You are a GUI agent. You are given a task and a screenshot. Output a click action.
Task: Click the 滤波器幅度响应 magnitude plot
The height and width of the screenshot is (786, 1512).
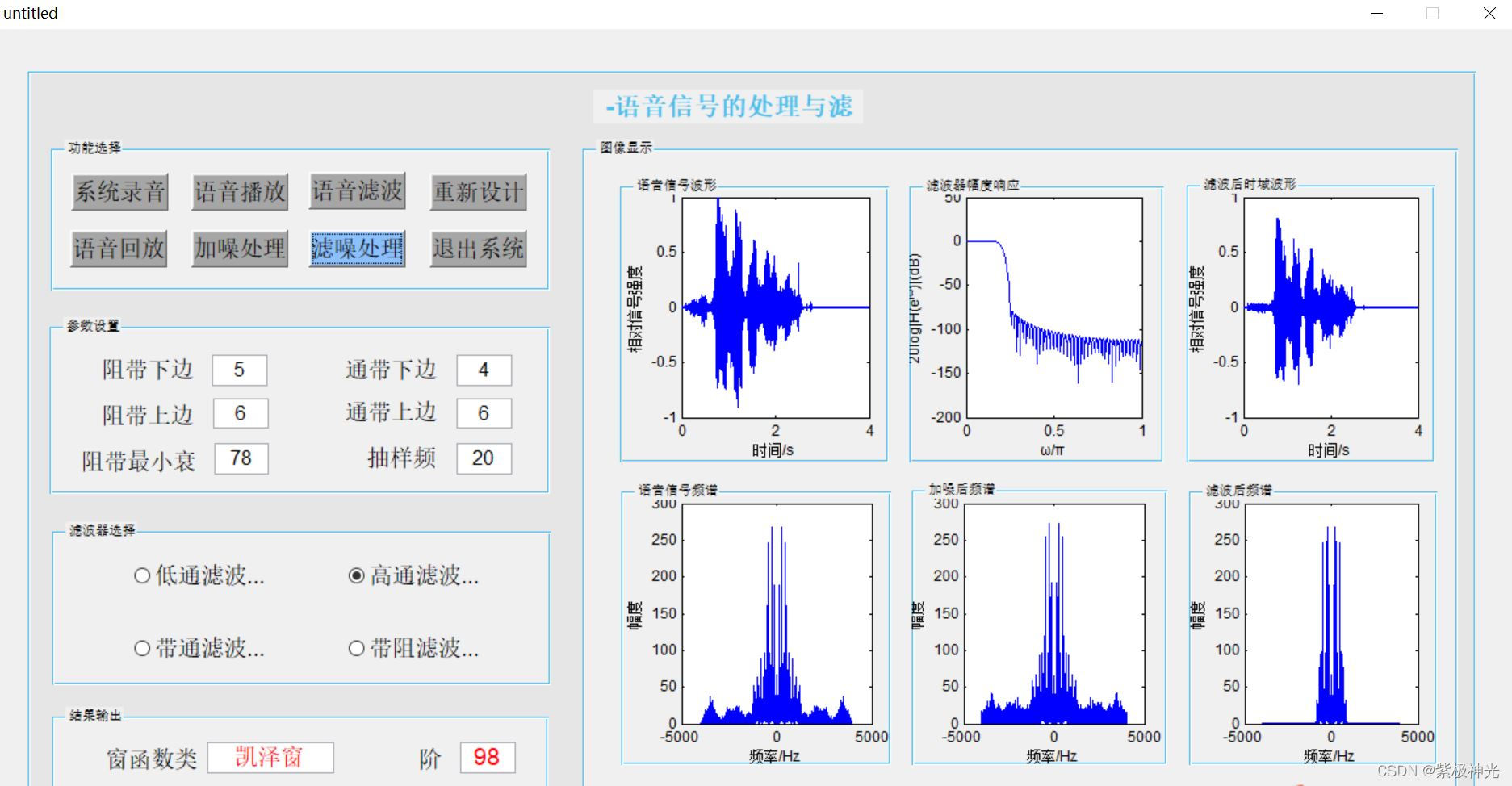pyautogui.click(x=1054, y=308)
